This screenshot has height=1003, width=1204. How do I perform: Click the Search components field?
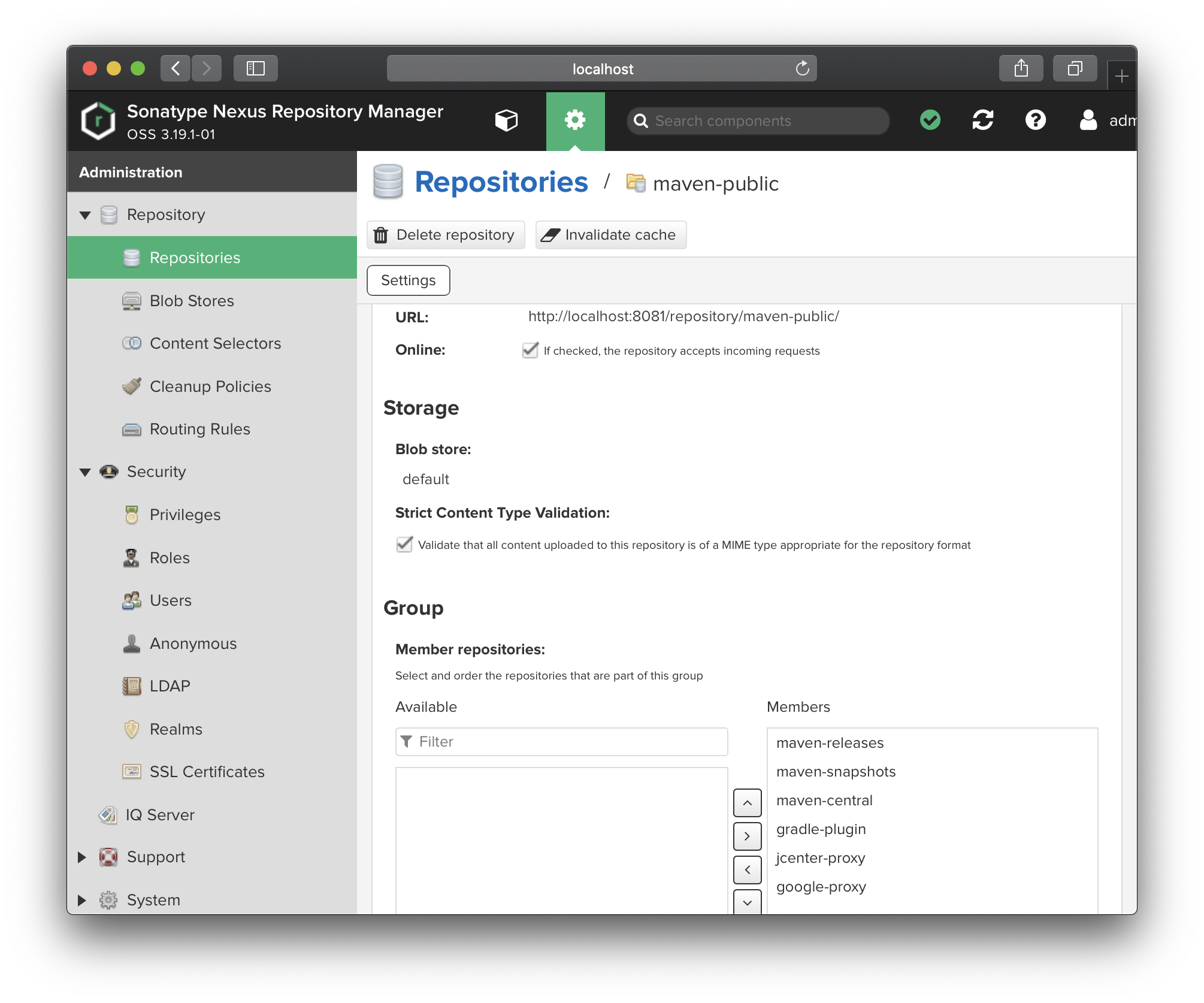(758, 121)
